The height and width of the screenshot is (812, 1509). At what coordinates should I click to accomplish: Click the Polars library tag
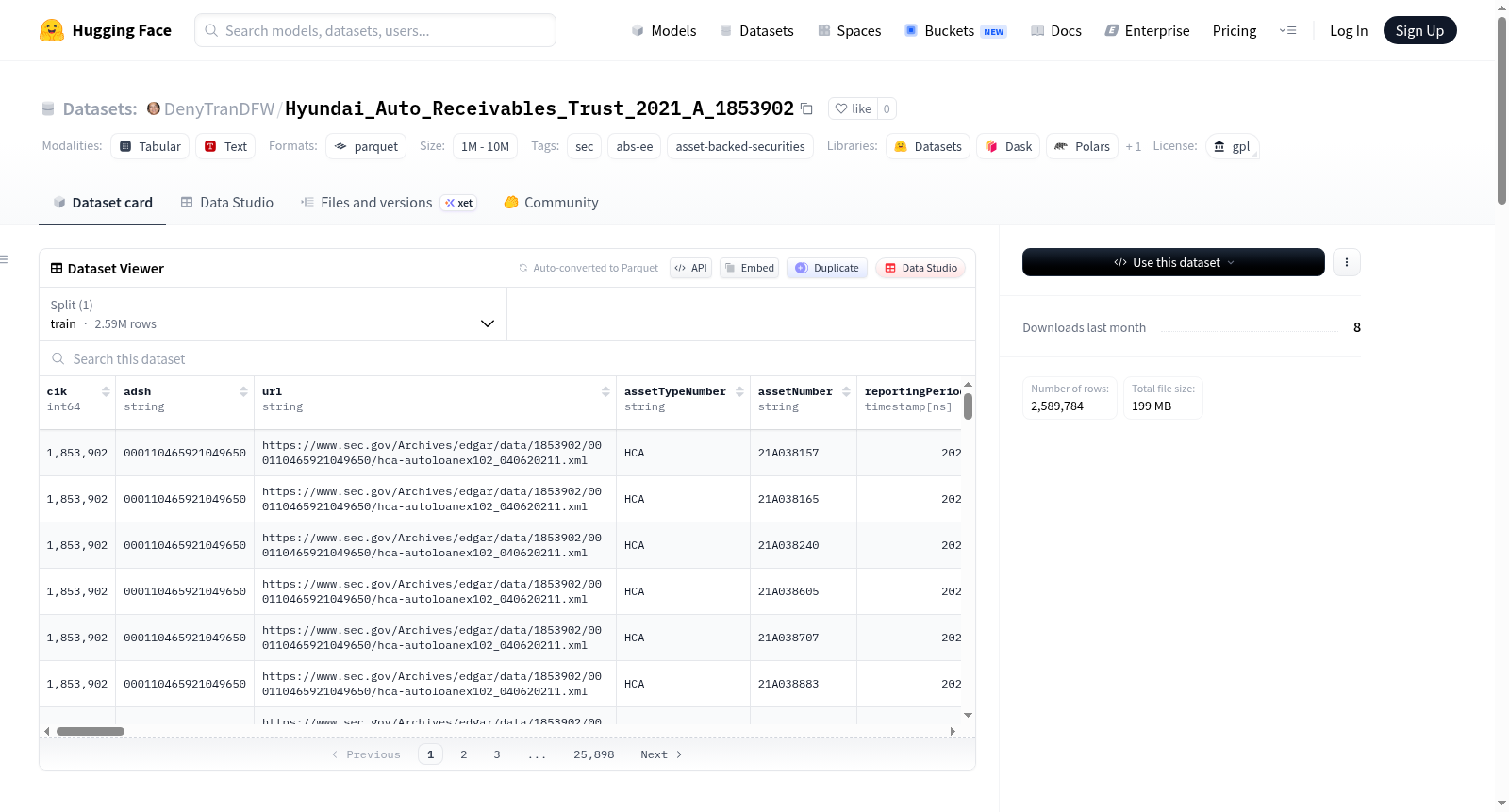click(x=1082, y=146)
